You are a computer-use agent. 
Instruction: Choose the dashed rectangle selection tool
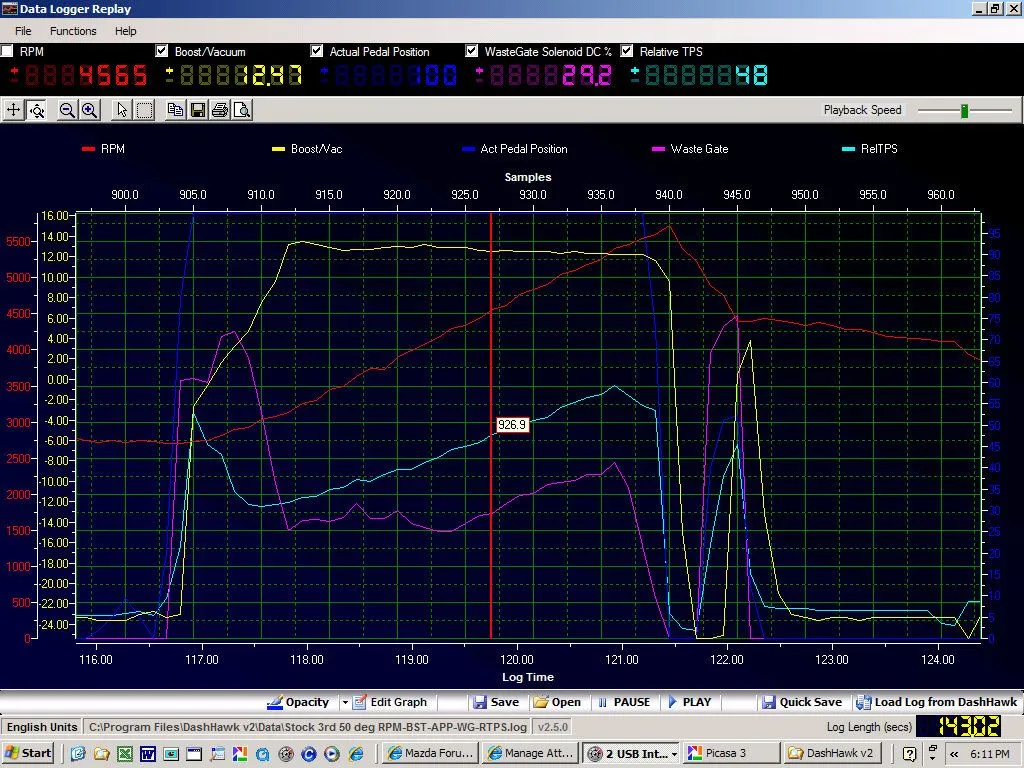144,110
